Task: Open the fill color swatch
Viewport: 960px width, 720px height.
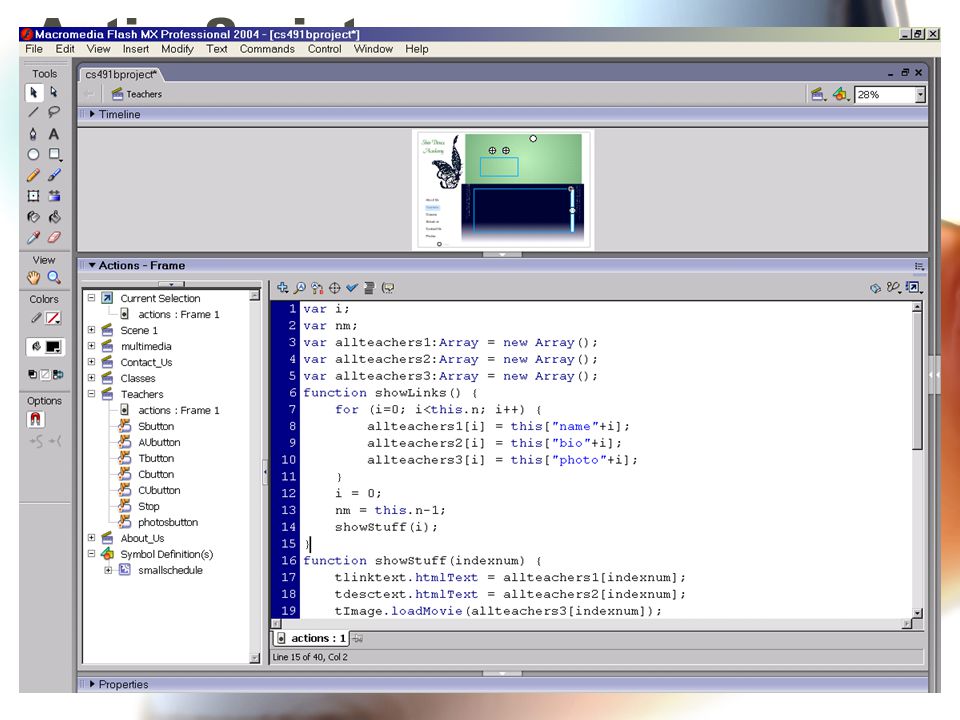Action: tap(53, 347)
